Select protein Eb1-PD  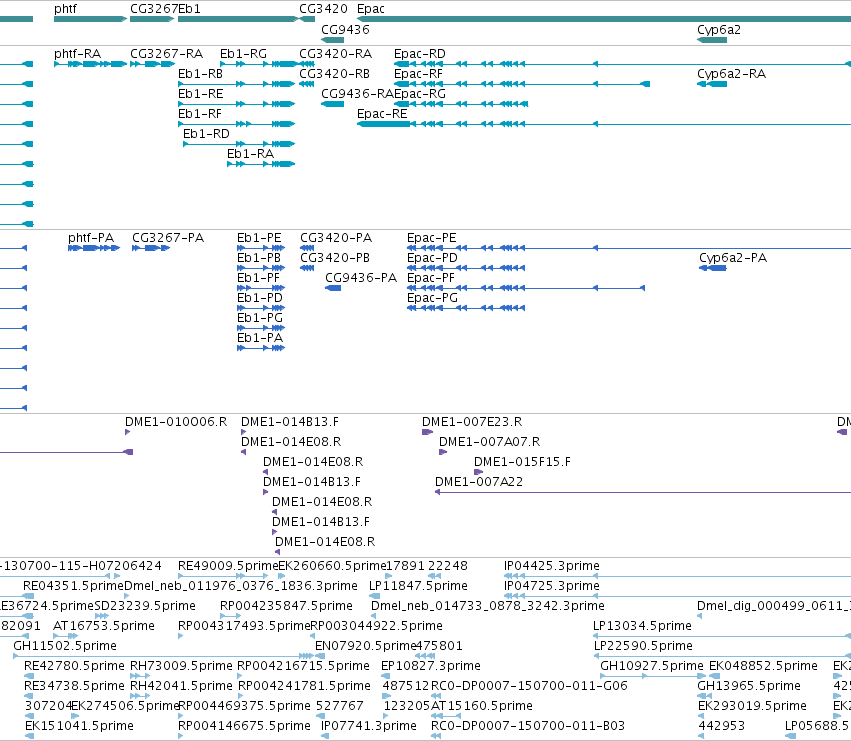[261, 308]
